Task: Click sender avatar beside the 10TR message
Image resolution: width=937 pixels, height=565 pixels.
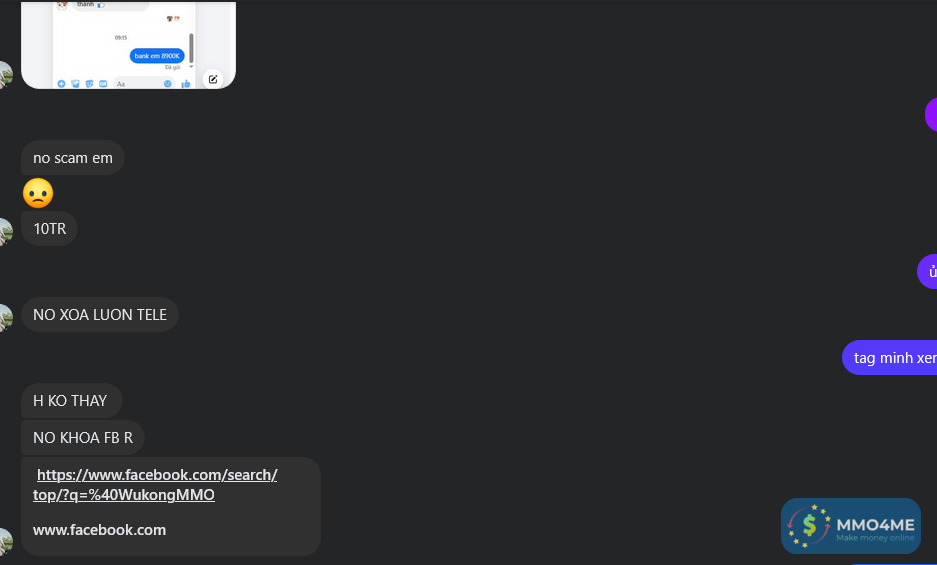Action: (5, 231)
